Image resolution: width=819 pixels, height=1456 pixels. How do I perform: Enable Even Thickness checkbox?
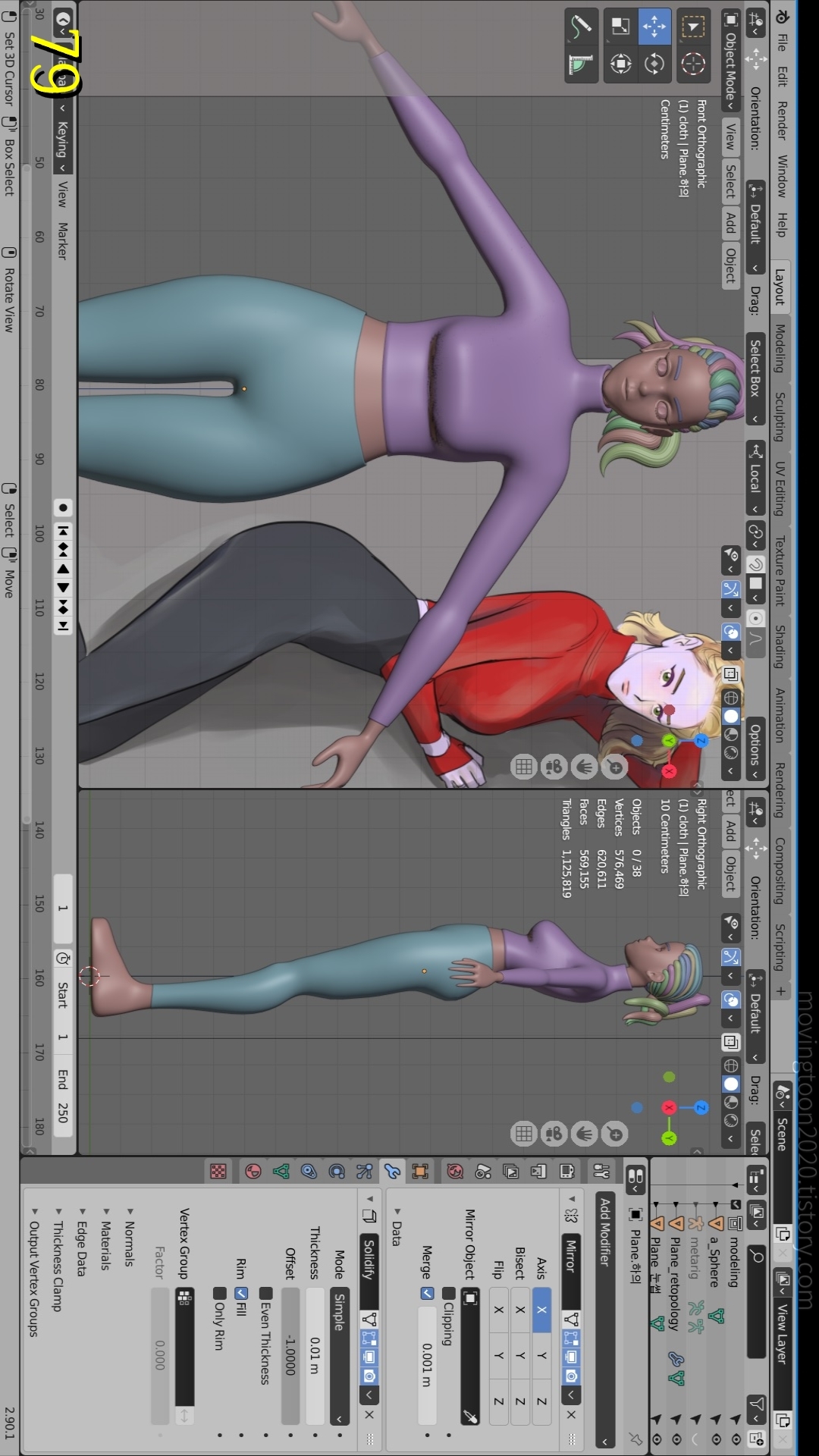(x=265, y=1292)
